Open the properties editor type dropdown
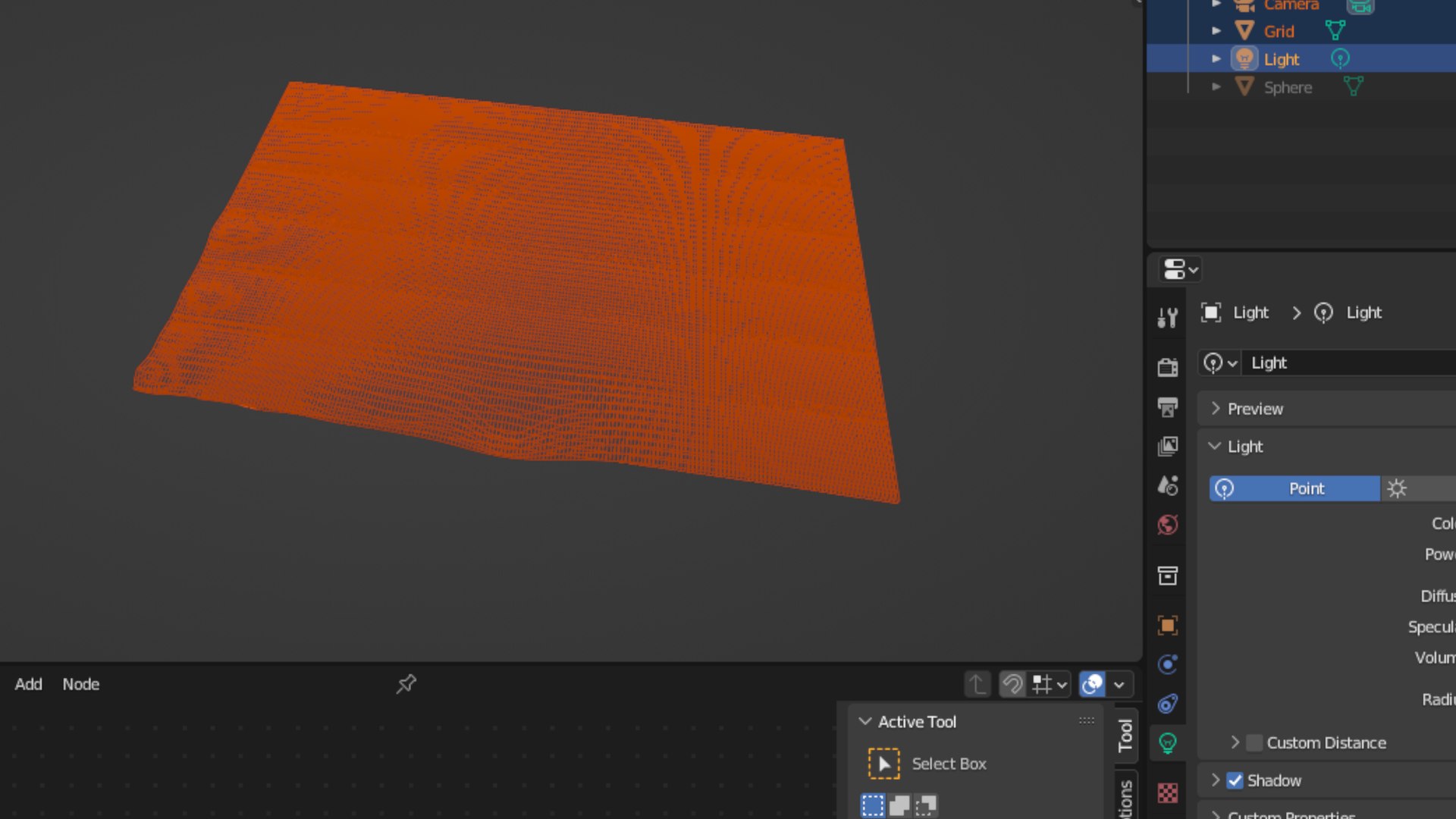 click(1181, 269)
